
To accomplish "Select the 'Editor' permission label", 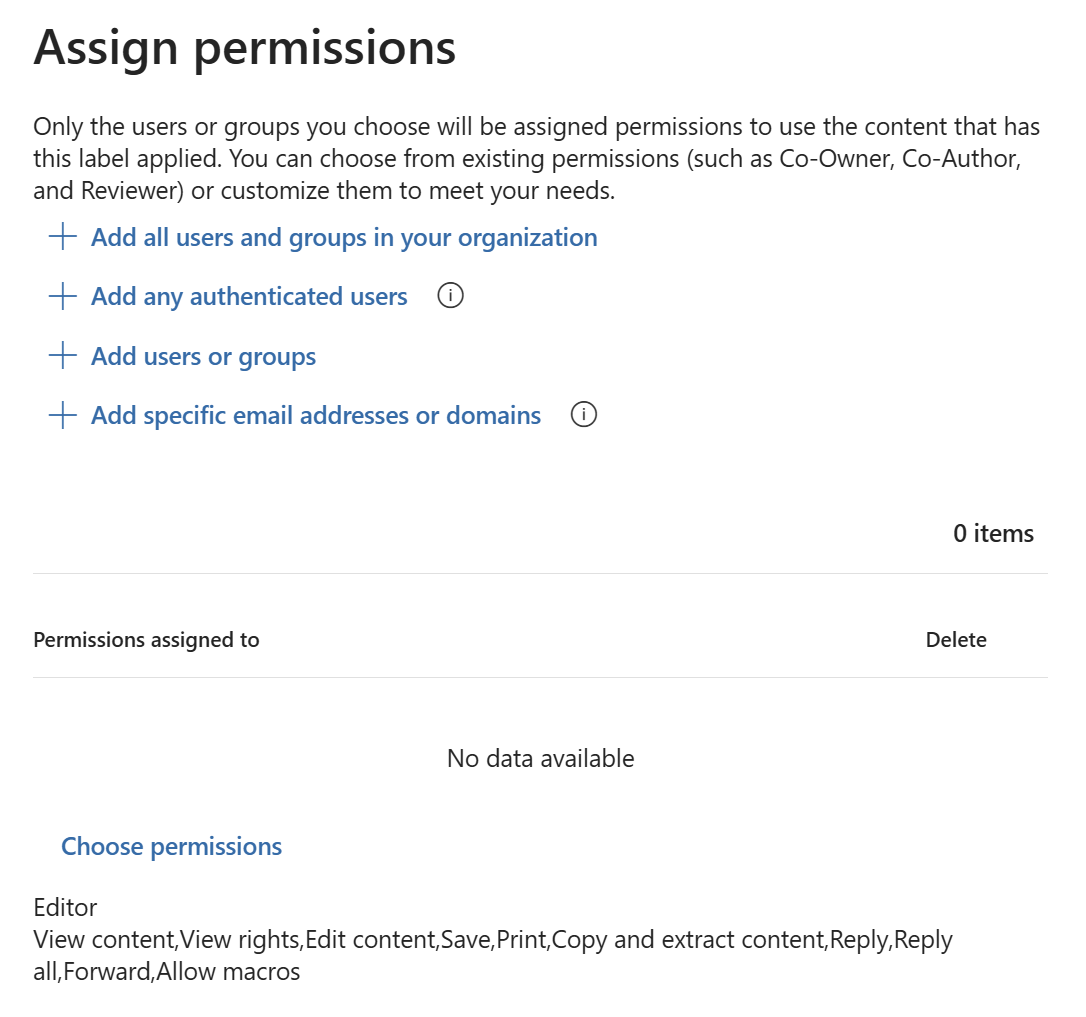I will (65, 907).
